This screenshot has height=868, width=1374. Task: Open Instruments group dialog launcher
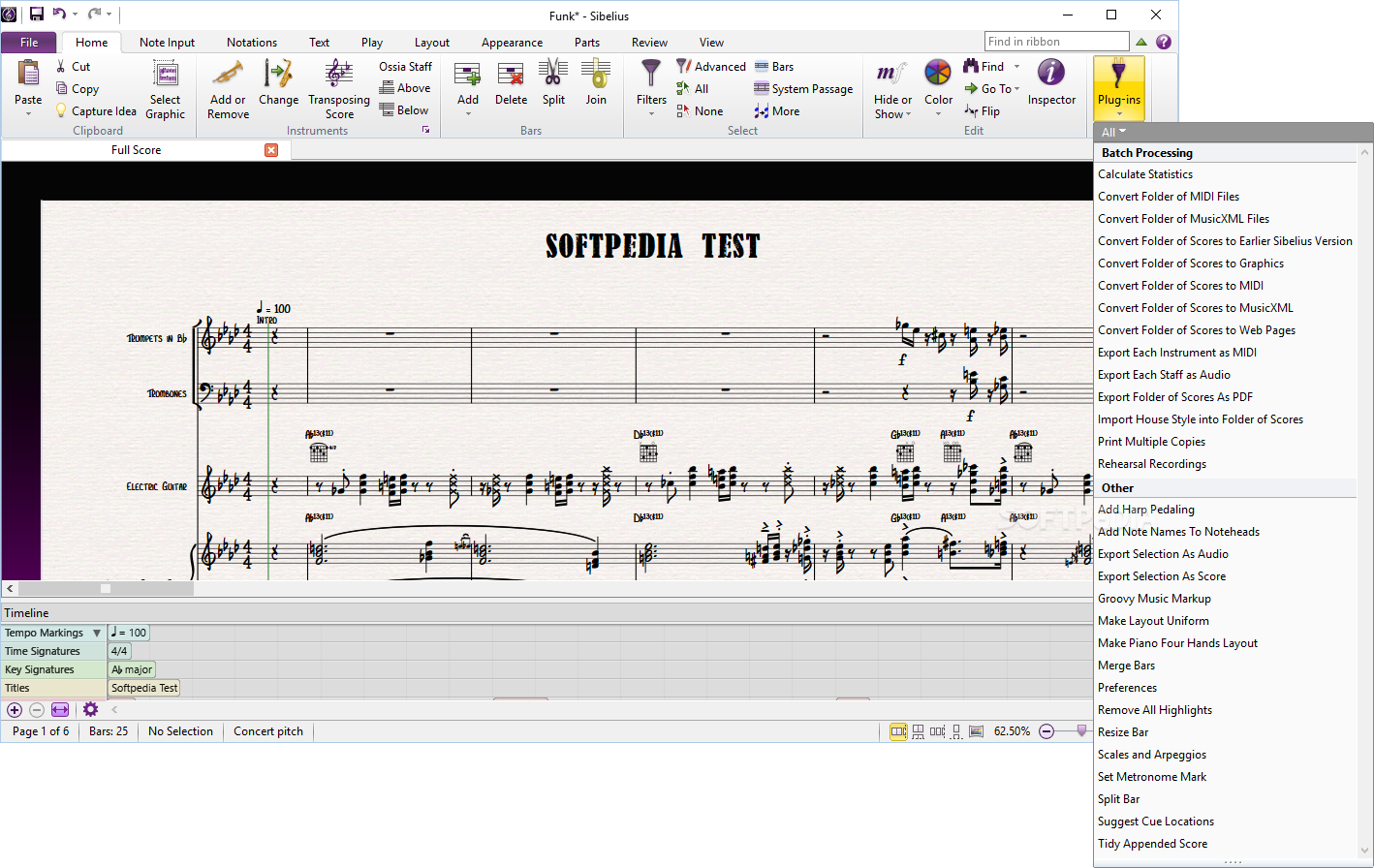pos(425,130)
